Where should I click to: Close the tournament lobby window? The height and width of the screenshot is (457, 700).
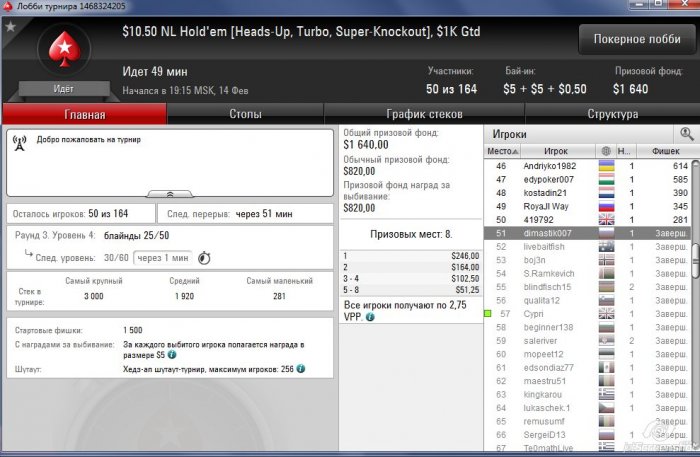[x=685, y=4]
